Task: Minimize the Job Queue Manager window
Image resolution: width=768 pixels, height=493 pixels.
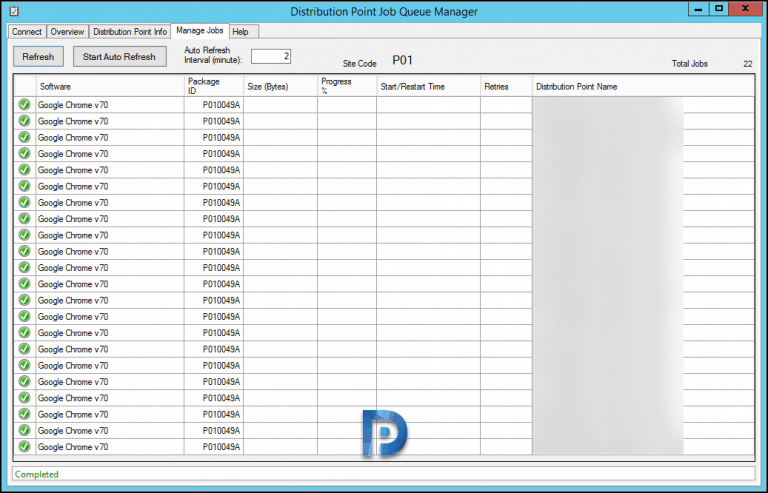Action: 698,9
